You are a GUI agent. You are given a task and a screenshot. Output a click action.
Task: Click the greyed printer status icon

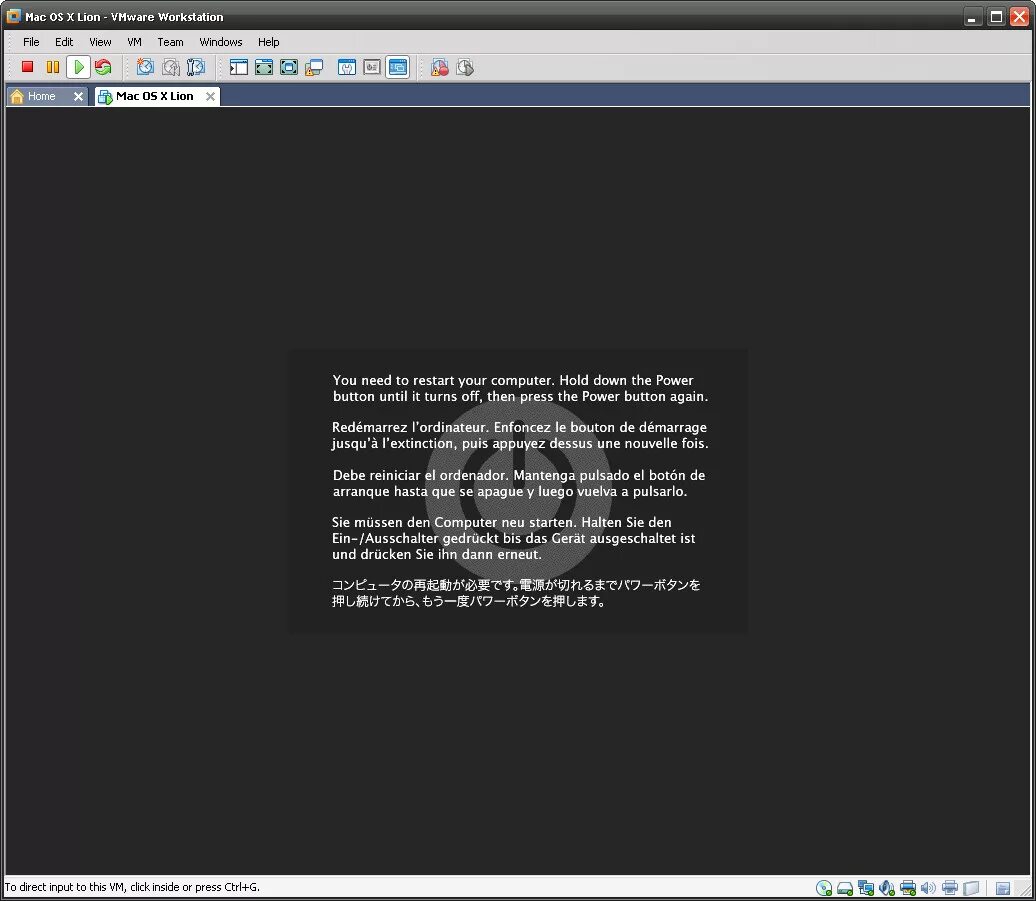pos(950,887)
